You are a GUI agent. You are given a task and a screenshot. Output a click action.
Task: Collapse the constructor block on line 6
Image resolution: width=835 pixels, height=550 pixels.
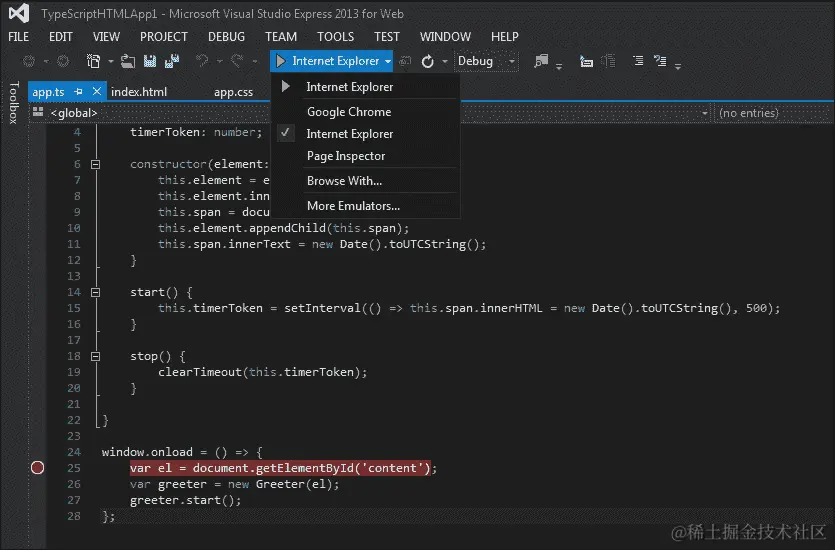95,165
